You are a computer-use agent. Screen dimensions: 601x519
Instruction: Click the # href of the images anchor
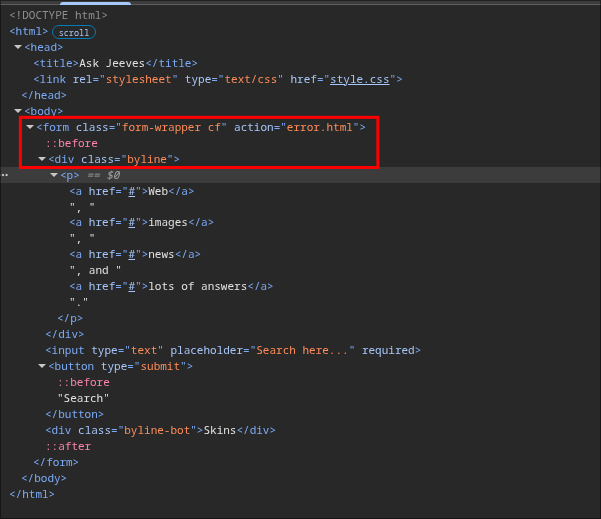(x=131, y=223)
